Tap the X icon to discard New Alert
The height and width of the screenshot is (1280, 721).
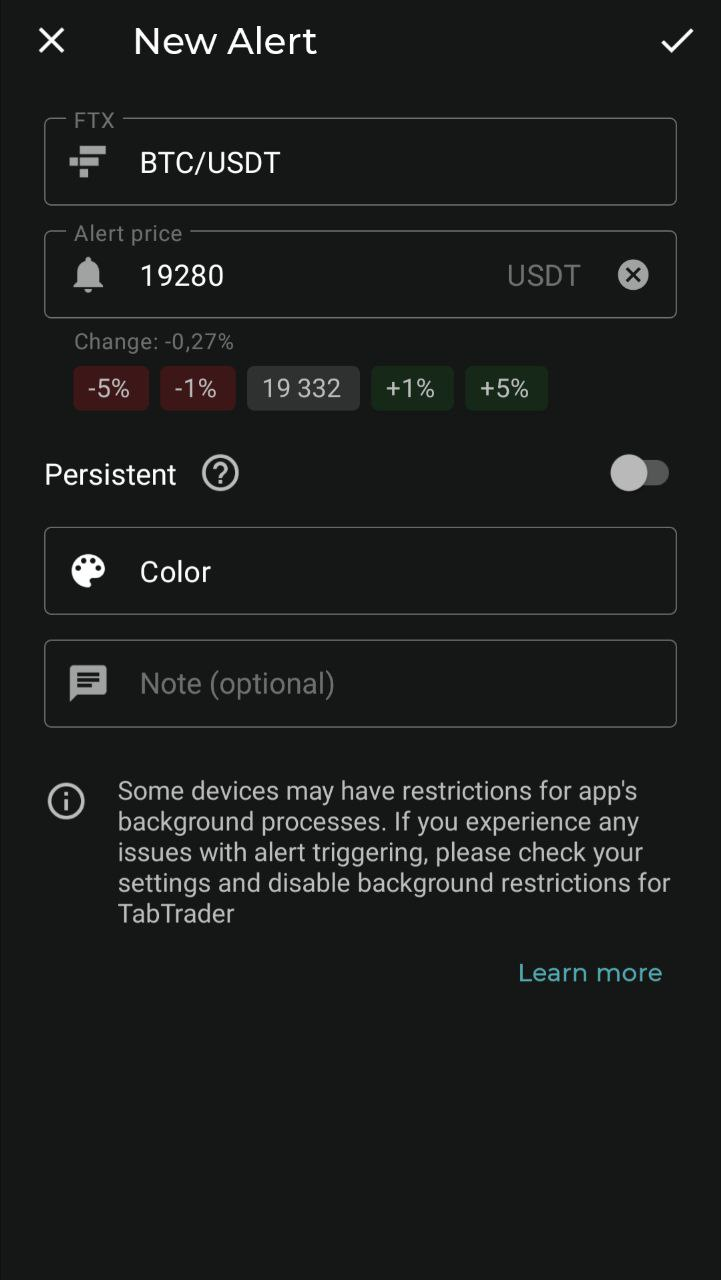51,41
